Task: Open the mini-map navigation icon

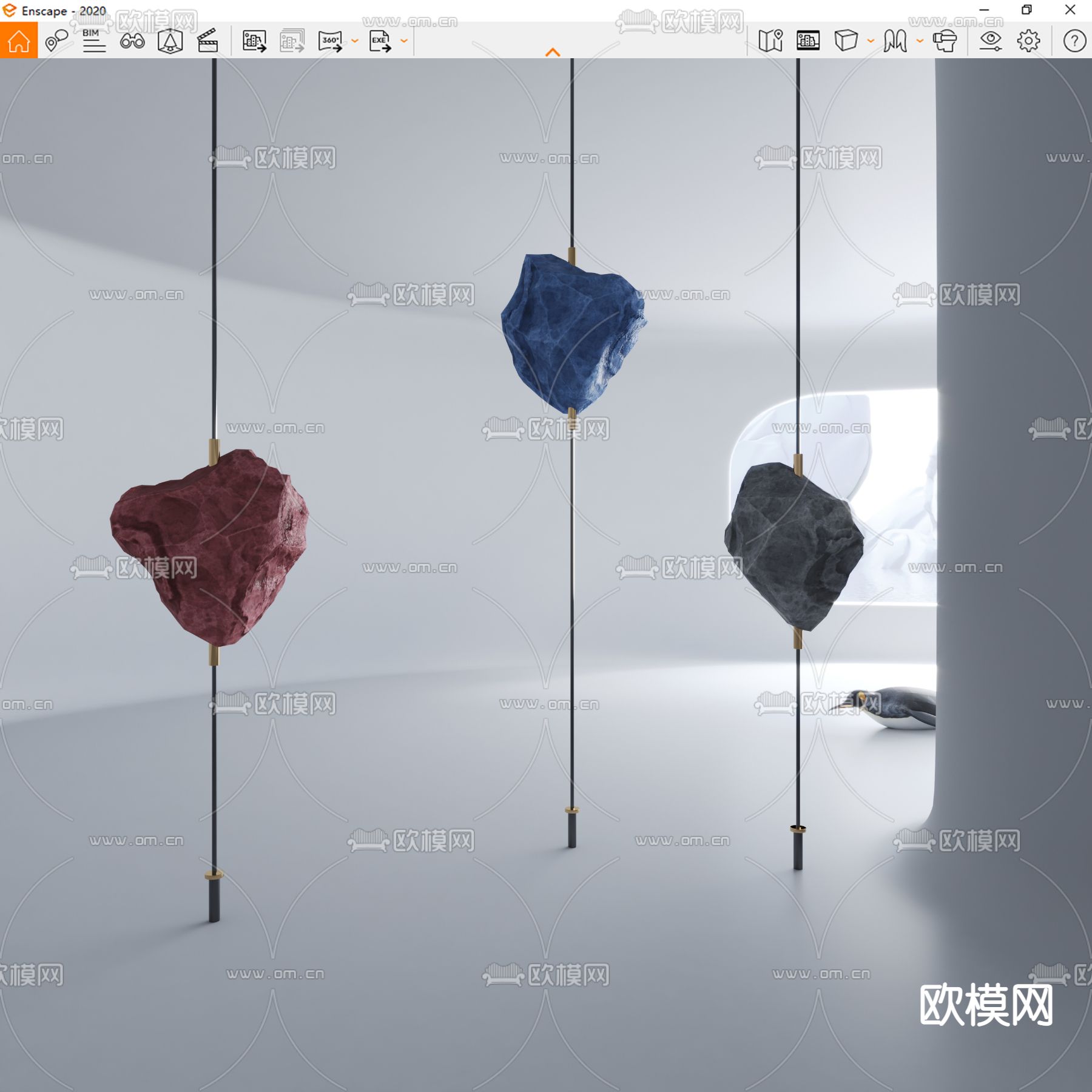Action: pyautogui.click(x=770, y=41)
